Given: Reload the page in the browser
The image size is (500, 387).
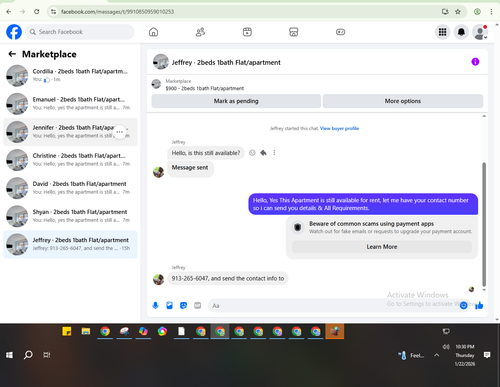Looking at the screenshot, I should pos(37,12).
